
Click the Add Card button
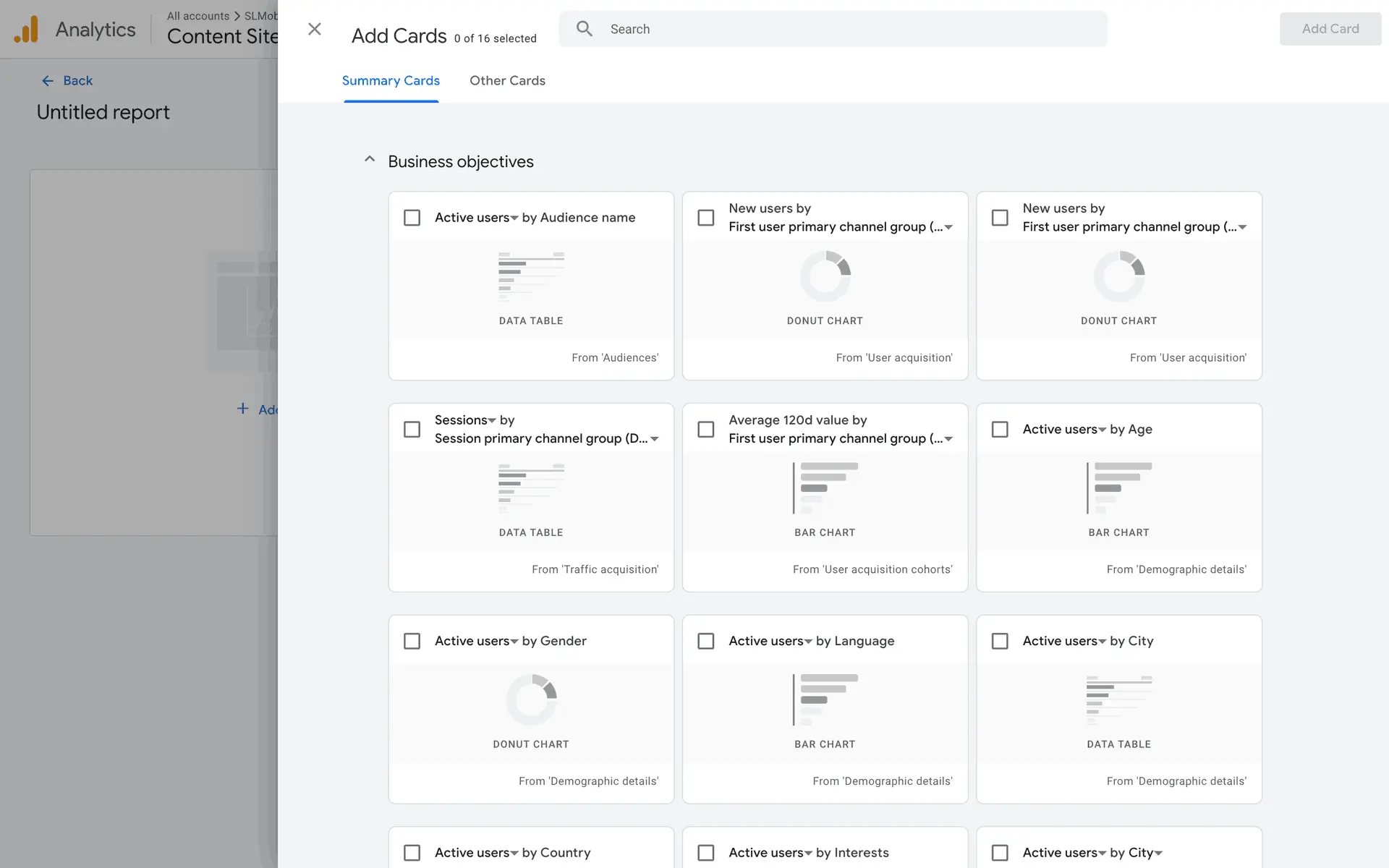[x=1330, y=29]
